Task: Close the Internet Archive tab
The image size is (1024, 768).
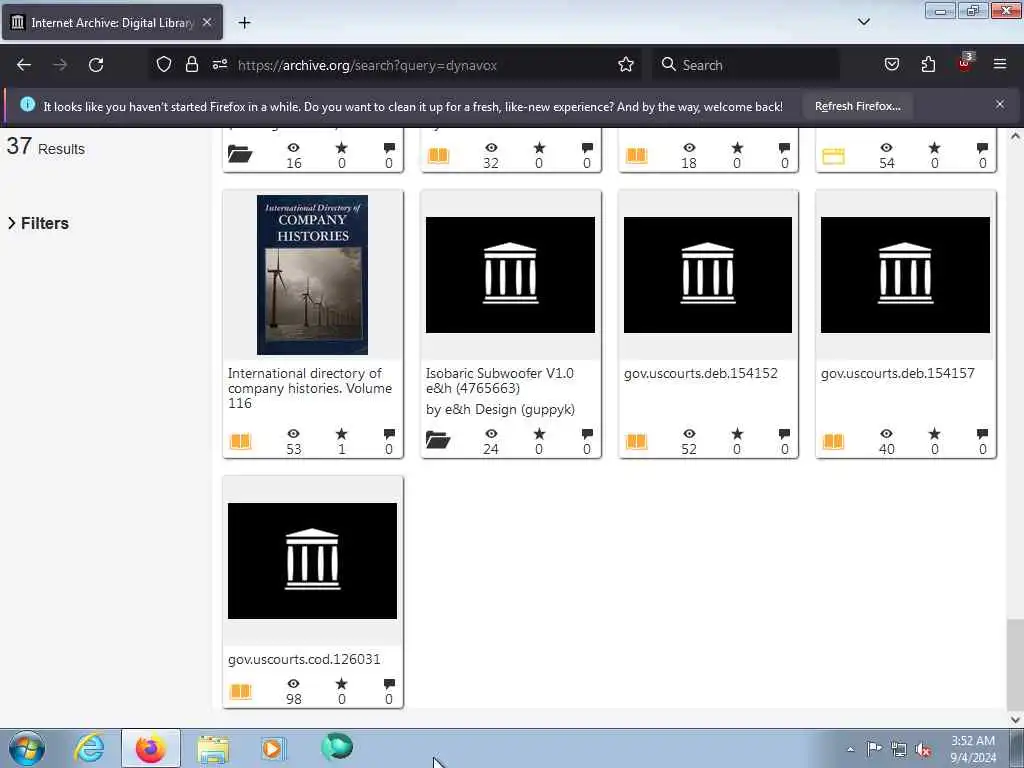Action: point(207,23)
